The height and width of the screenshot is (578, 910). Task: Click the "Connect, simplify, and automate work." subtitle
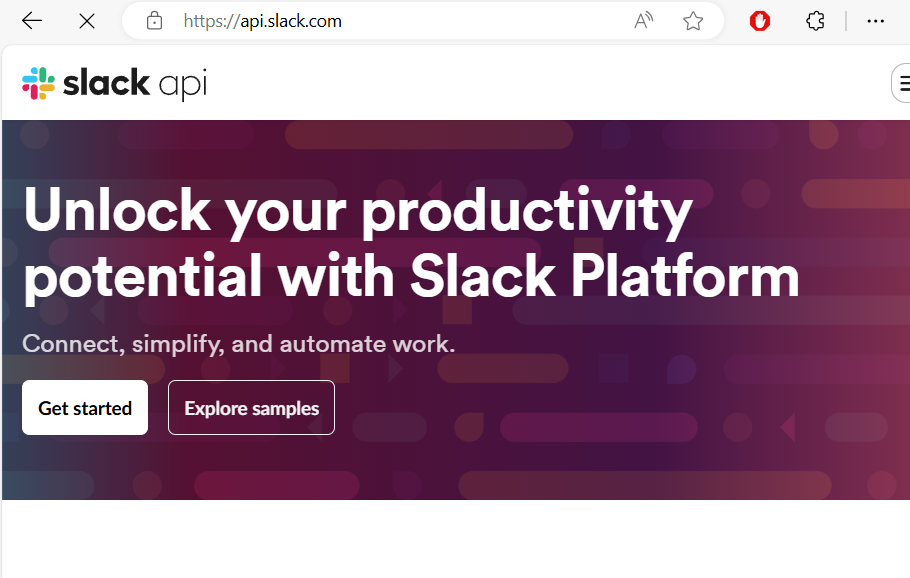[x=239, y=344]
